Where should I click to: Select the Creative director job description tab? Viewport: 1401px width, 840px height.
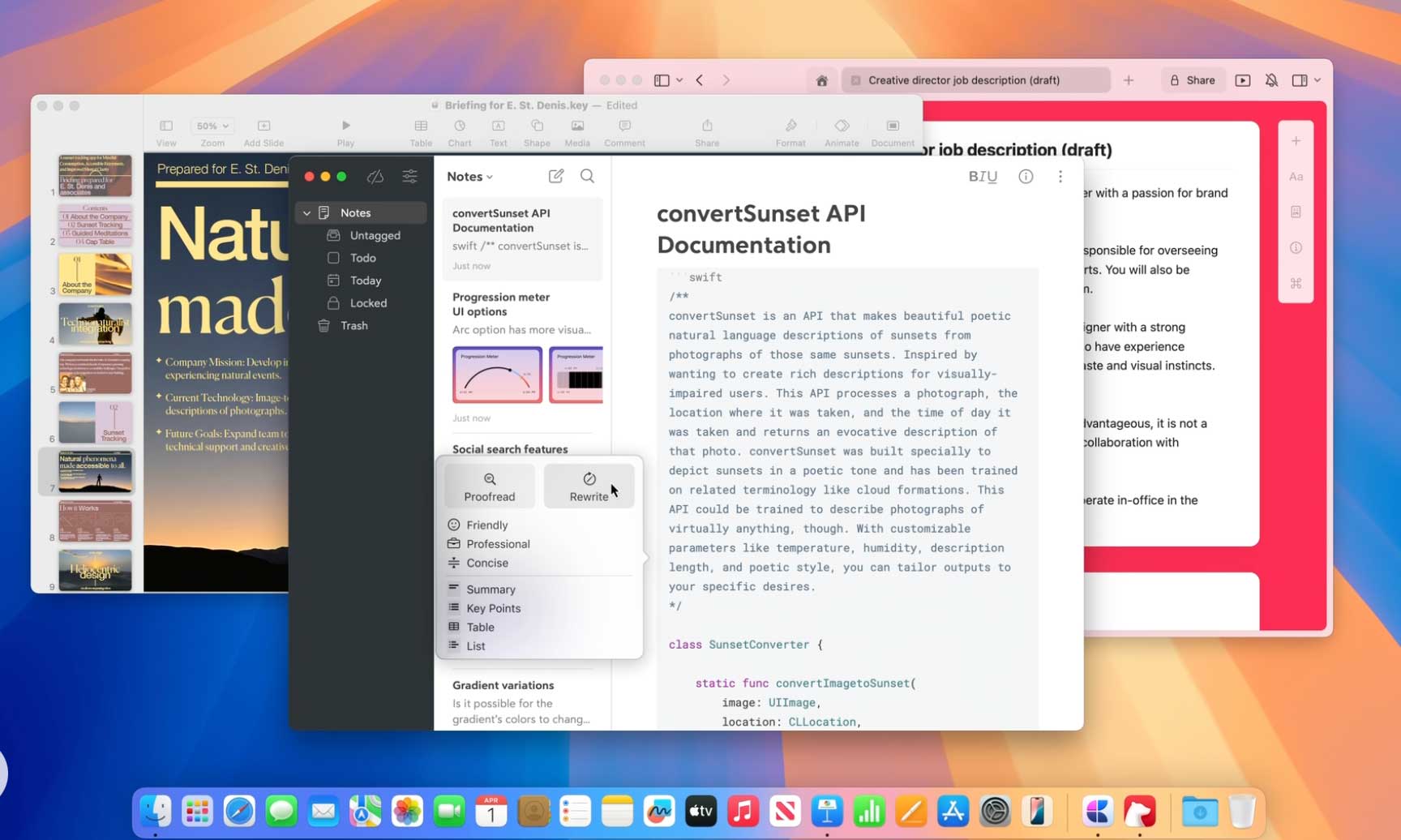click(x=976, y=80)
